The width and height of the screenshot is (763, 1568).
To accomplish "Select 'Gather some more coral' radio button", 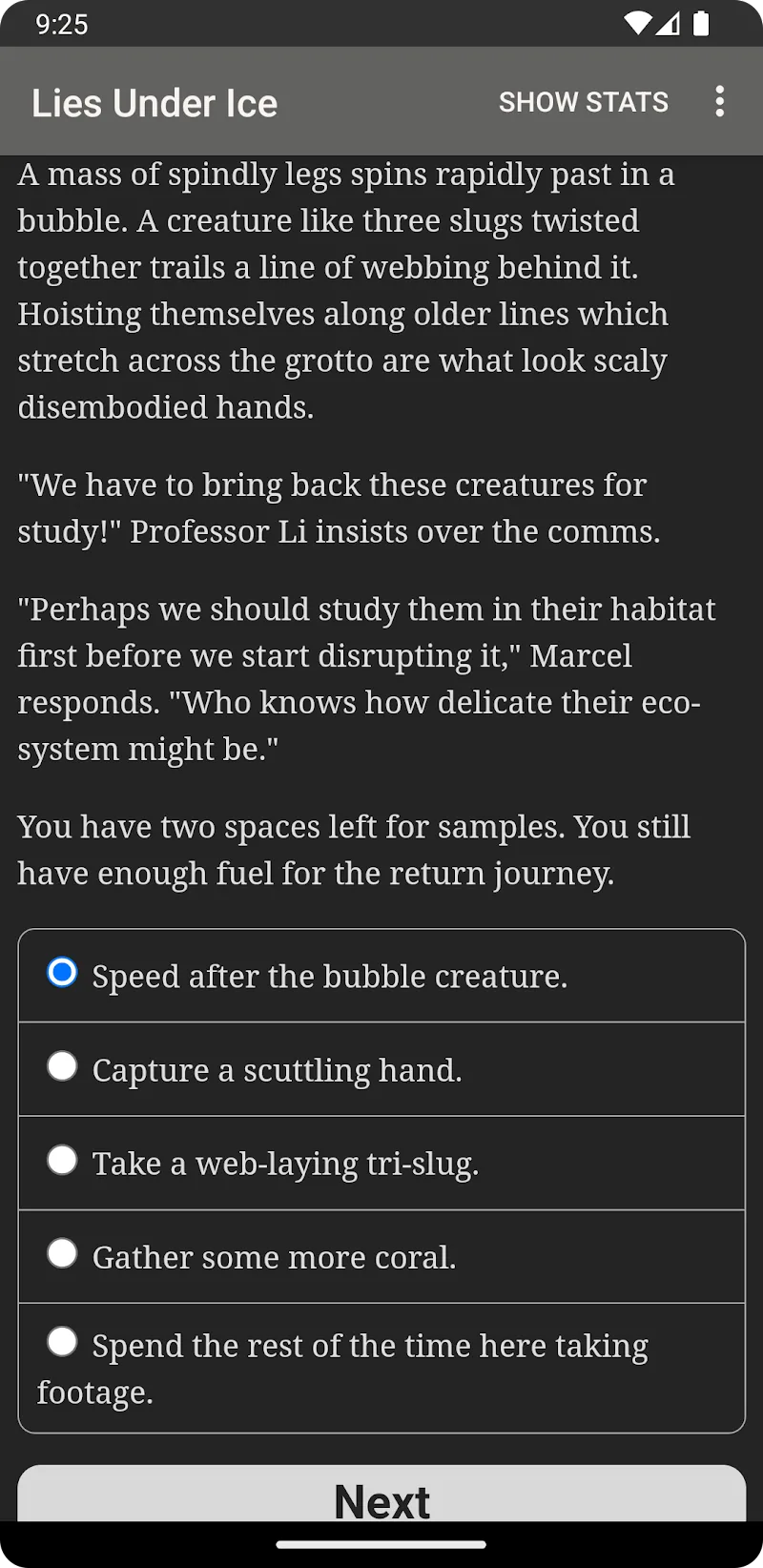I will (x=63, y=1253).
